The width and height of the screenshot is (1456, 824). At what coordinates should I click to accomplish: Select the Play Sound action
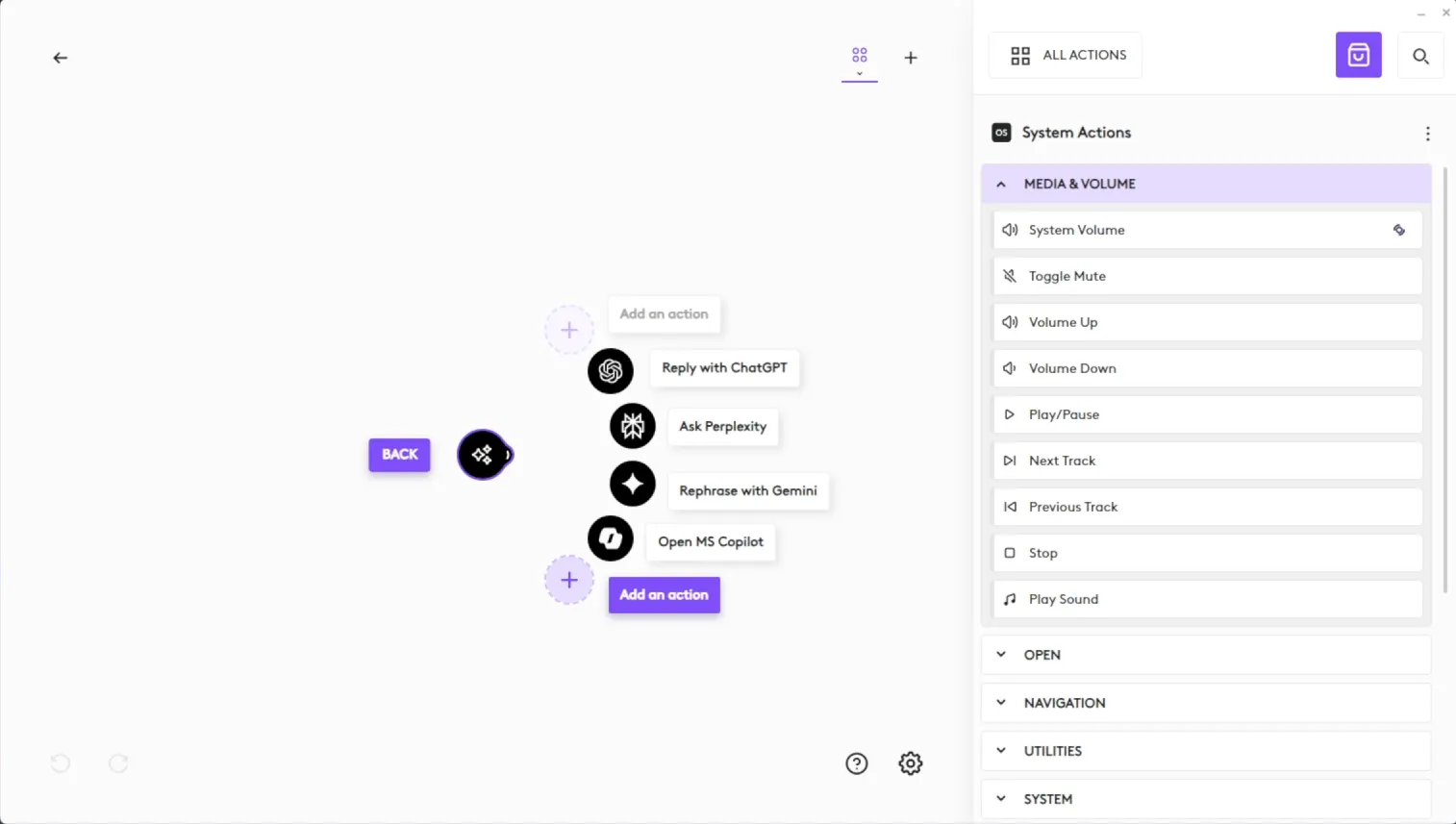pyautogui.click(x=1207, y=599)
